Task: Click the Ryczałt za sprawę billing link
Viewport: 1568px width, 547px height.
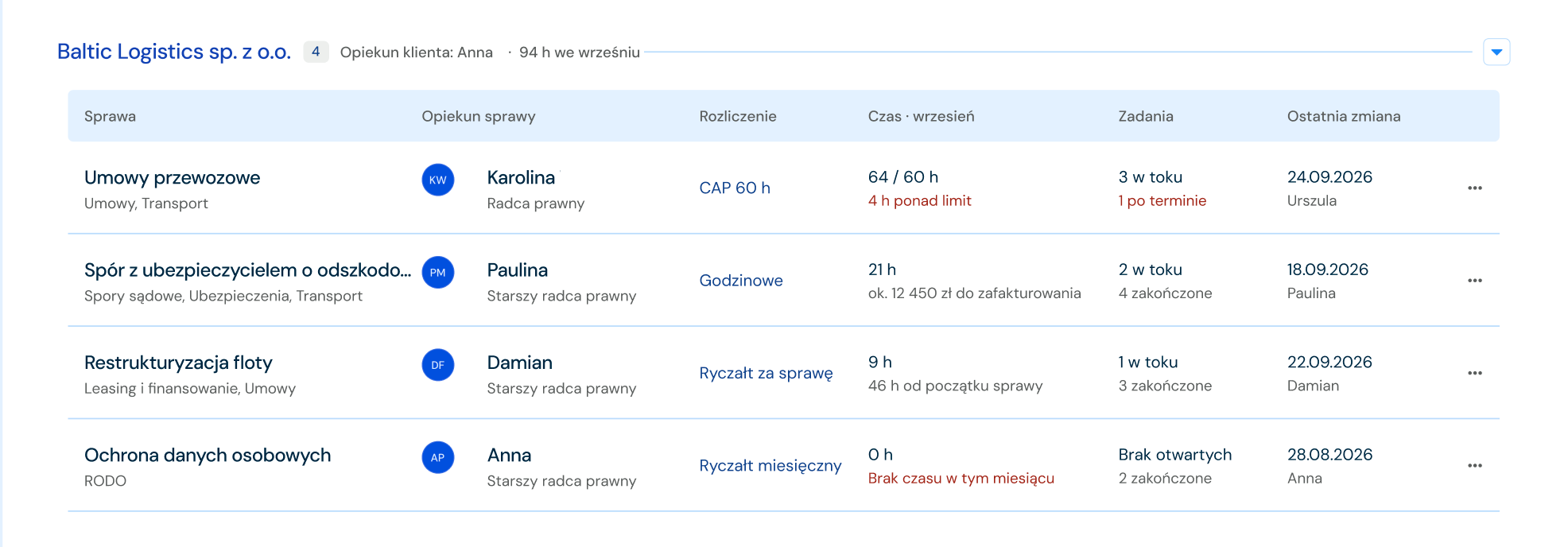Action: 767,373
